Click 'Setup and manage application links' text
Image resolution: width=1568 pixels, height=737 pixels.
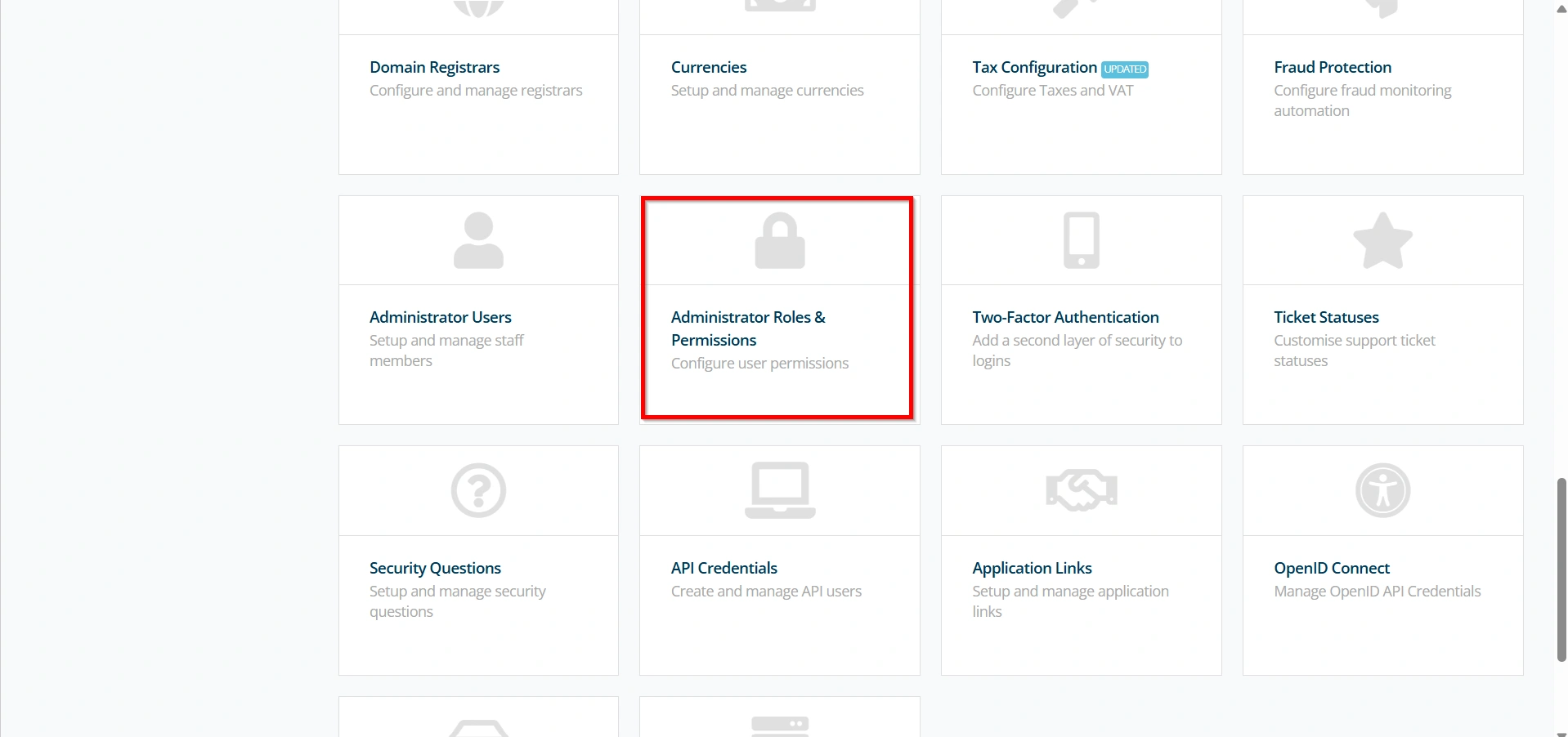pyautogui.click(x=1070, y=601)
